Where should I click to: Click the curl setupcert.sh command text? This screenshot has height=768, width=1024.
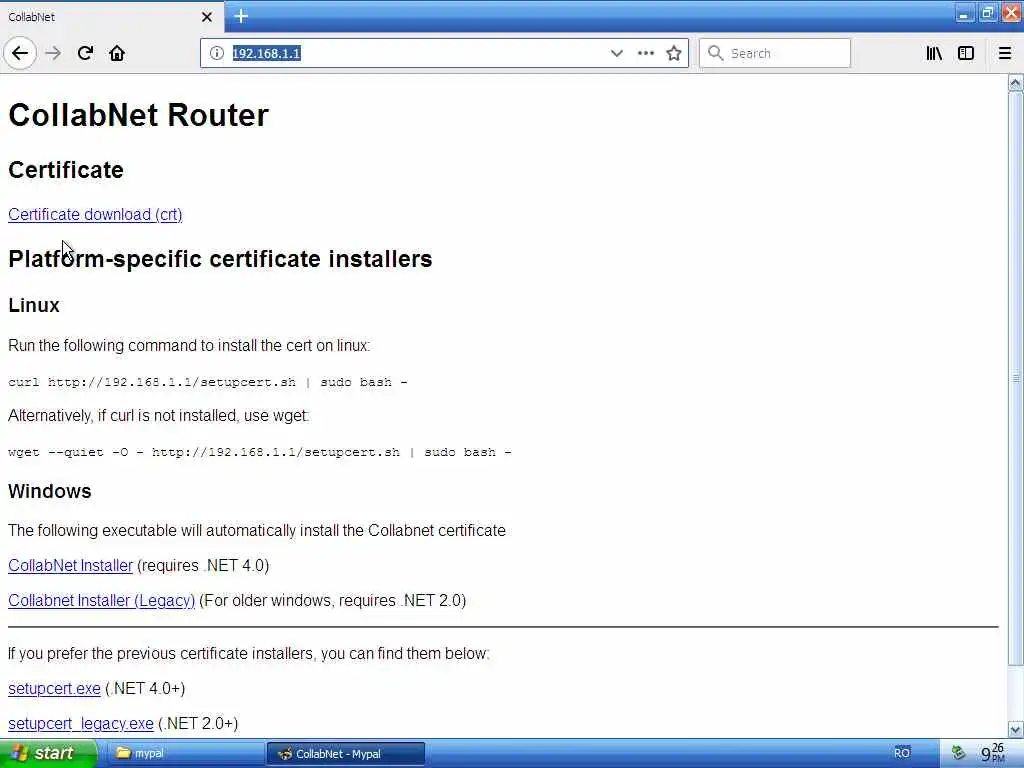click(x=208, y=382)
